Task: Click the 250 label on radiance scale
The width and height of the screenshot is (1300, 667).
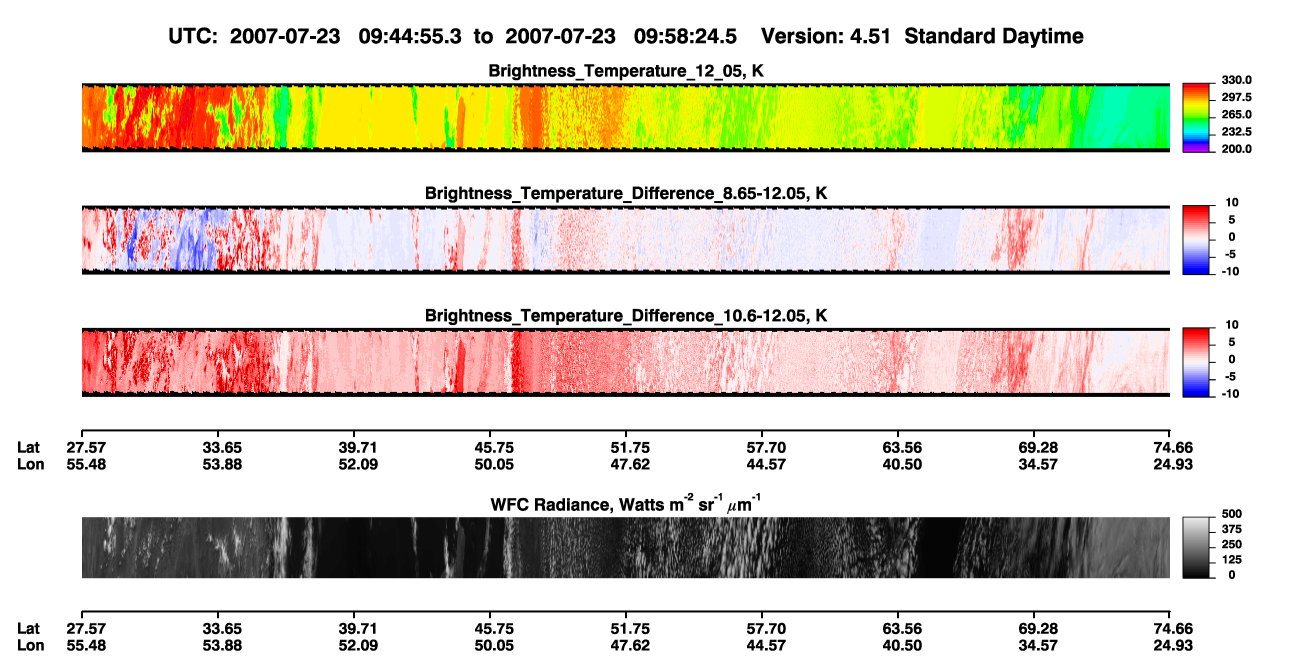Action: click(1232, 546)
